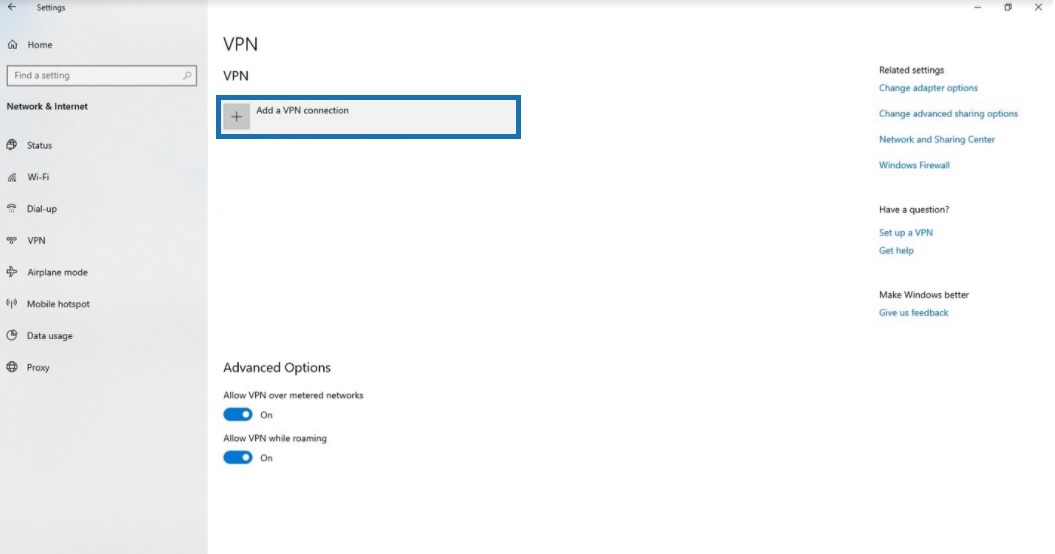The width and height of the screenshot is (1055, 554).
Task: Toggle Allow VPN while roaming
Action: click(x=238, y=458)
